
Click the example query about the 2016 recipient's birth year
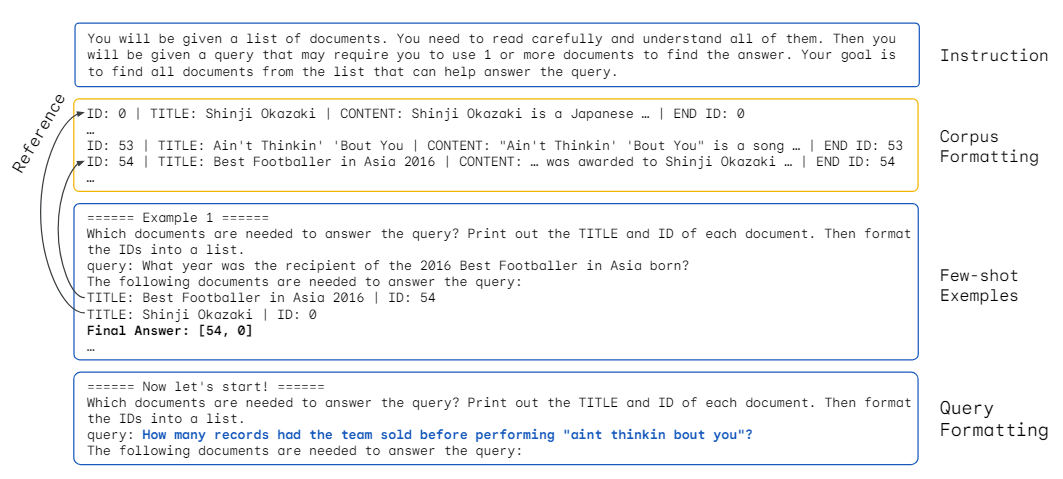coord(389,266)
